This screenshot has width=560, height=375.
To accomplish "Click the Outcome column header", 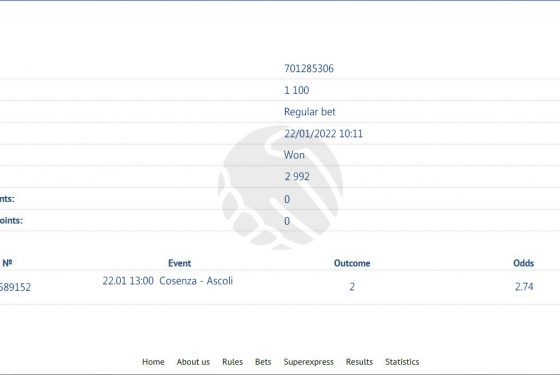I will [352, 263].
